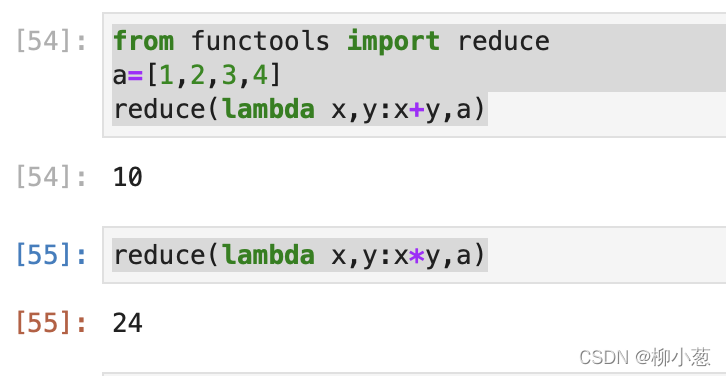Click the purple plus operator in cell 54
726x376 pixels.
click(x=417, y=110)
